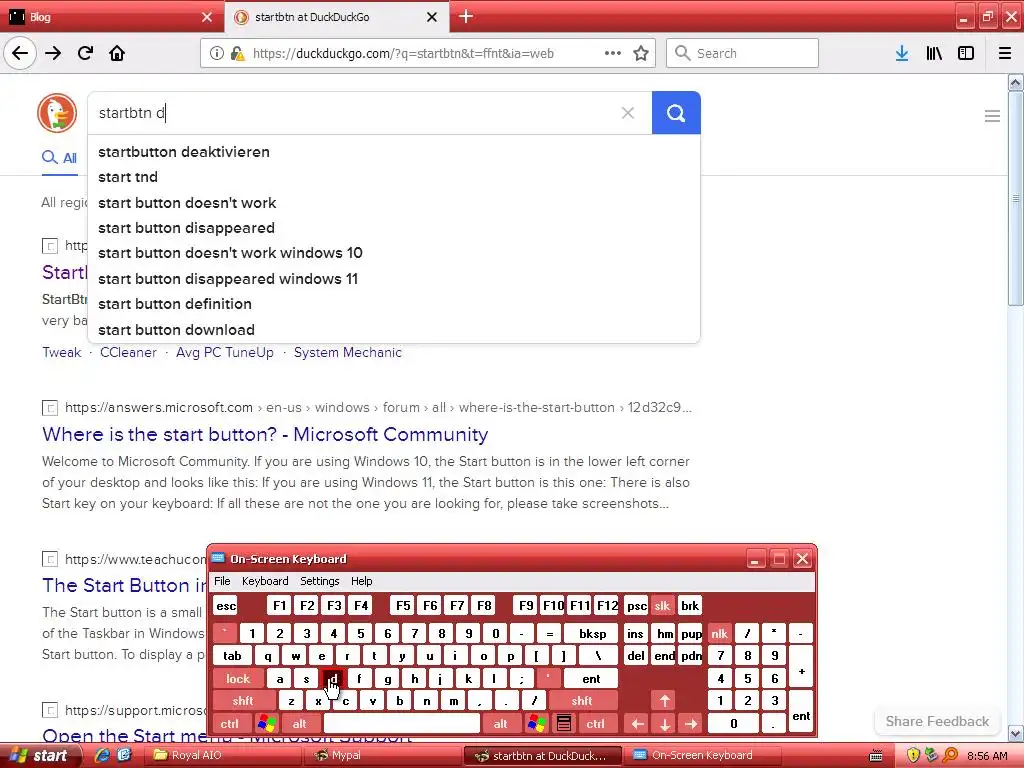
Task: Open the Windows start button
Action: (39, 756)
